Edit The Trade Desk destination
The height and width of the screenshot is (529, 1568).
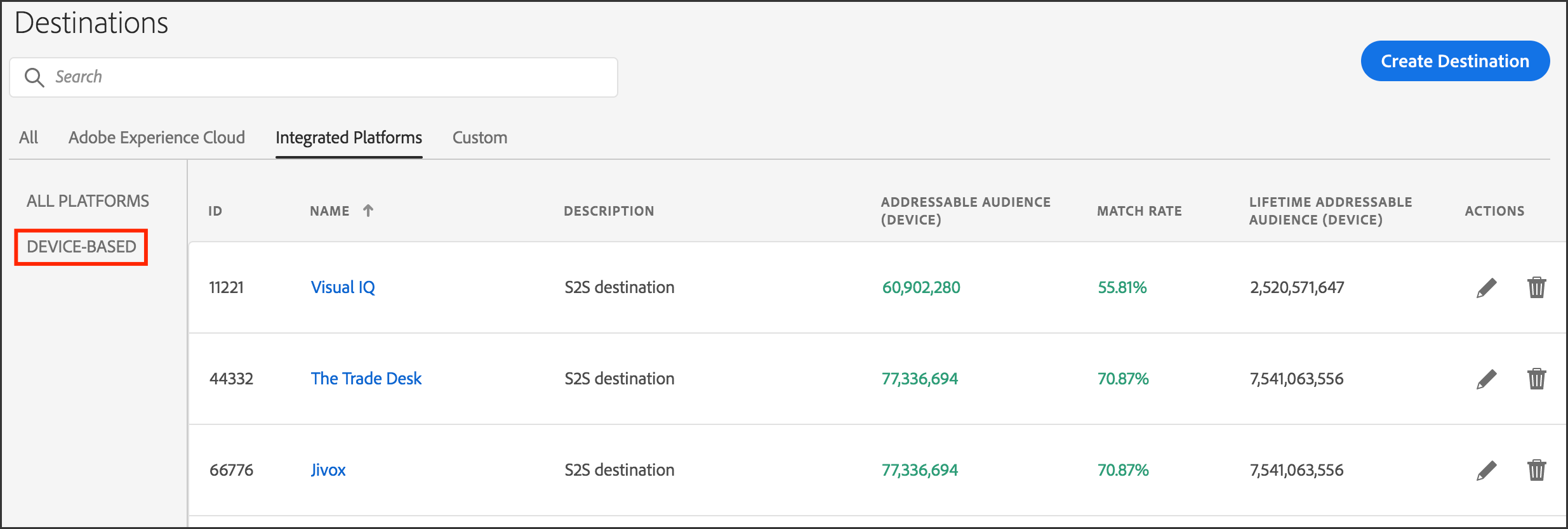[1486, 379]
